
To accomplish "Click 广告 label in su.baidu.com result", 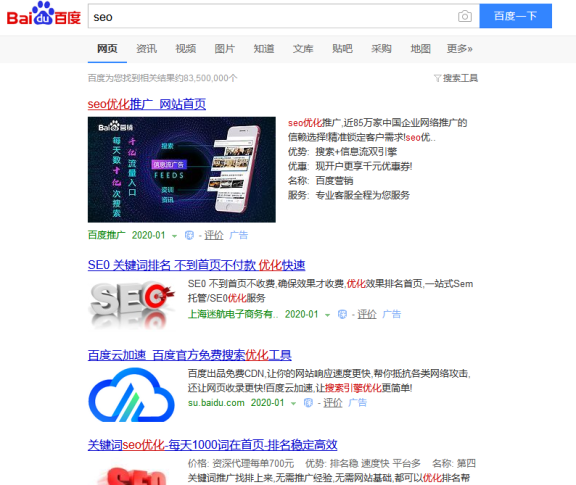I will (x=358, y=403).
